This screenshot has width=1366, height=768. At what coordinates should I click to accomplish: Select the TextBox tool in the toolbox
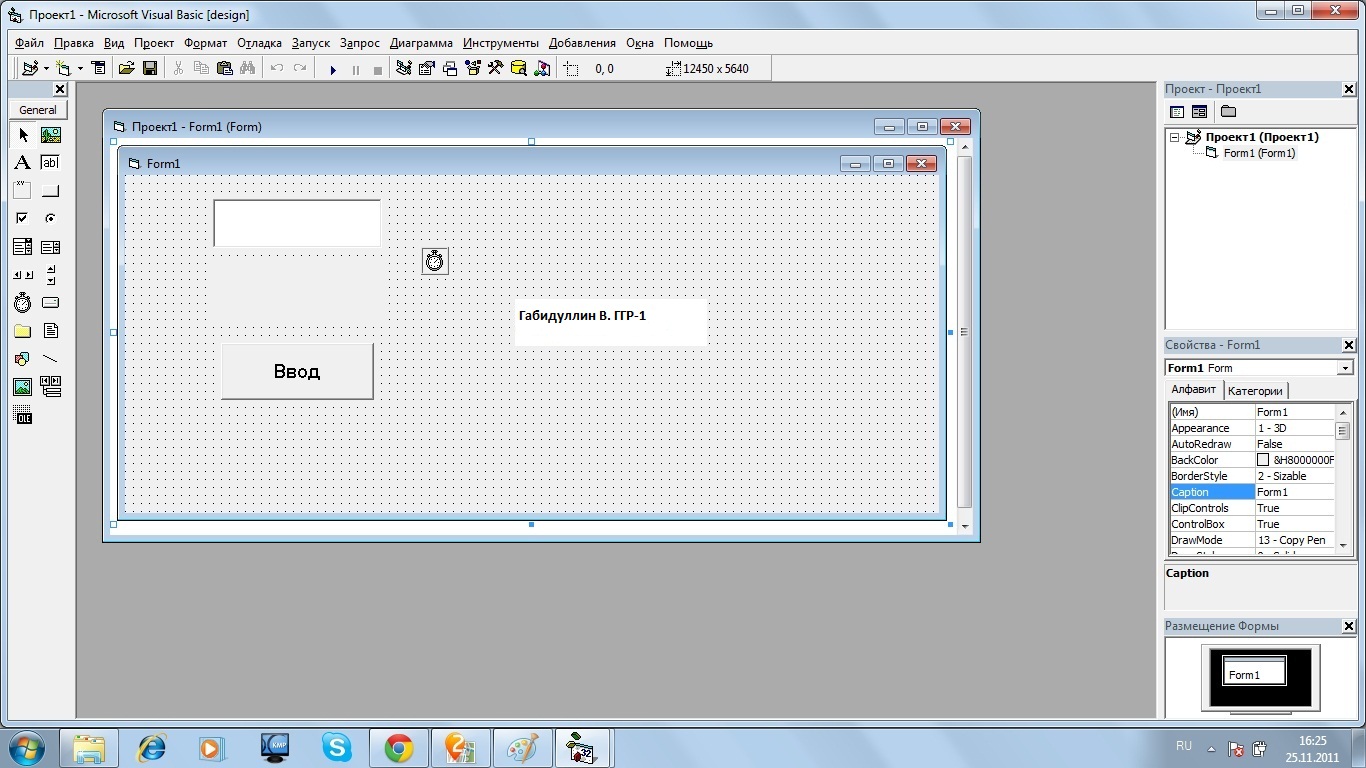[50, 162]
